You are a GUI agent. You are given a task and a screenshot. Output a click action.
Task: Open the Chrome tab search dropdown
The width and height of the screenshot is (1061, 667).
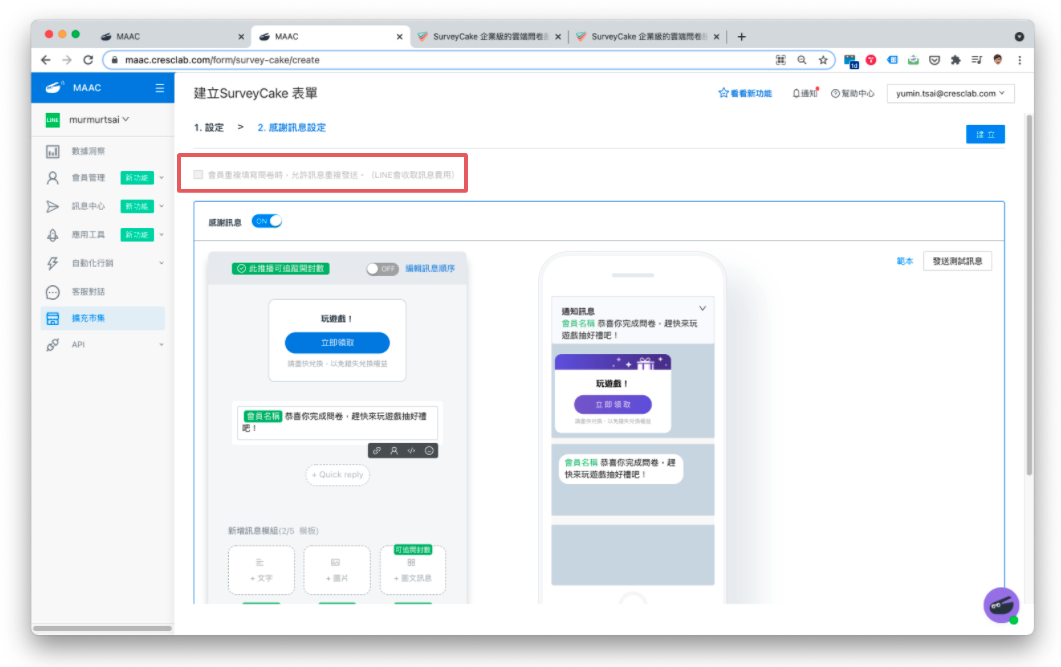[1019, 37]
